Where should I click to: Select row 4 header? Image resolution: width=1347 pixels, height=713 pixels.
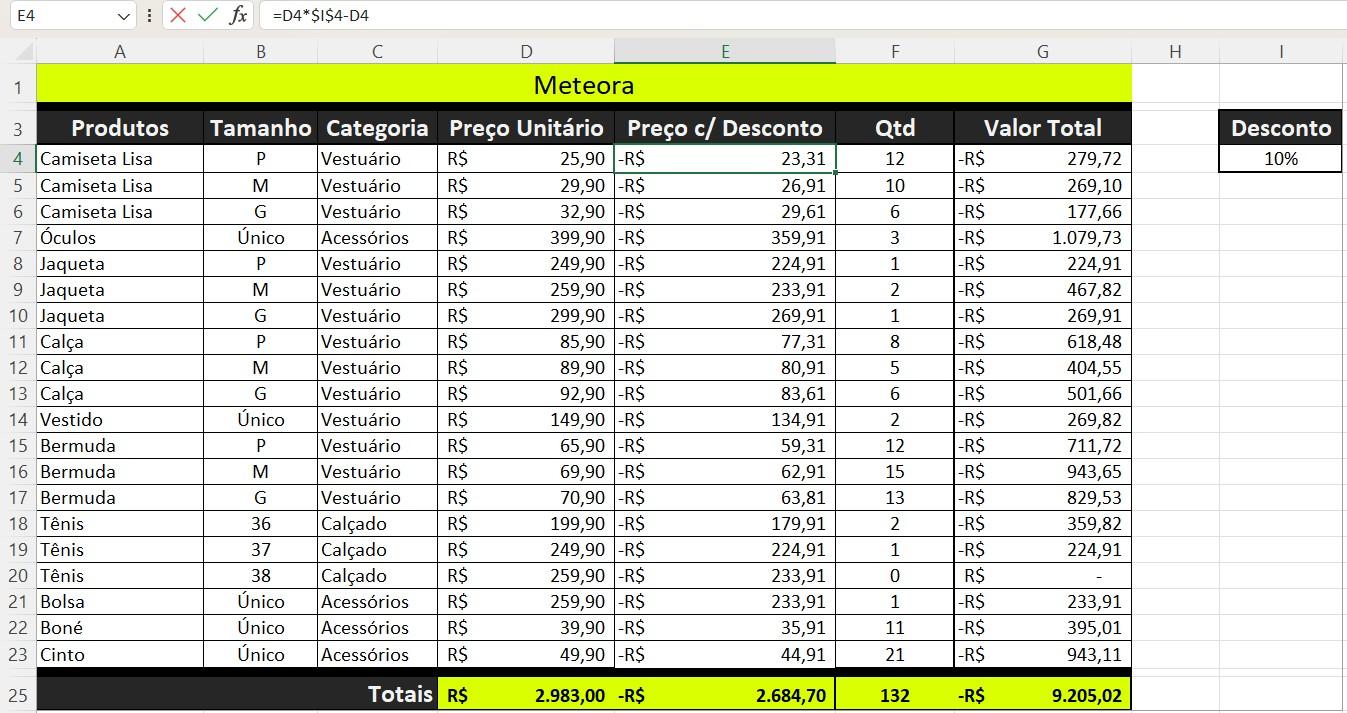point(18,158)
